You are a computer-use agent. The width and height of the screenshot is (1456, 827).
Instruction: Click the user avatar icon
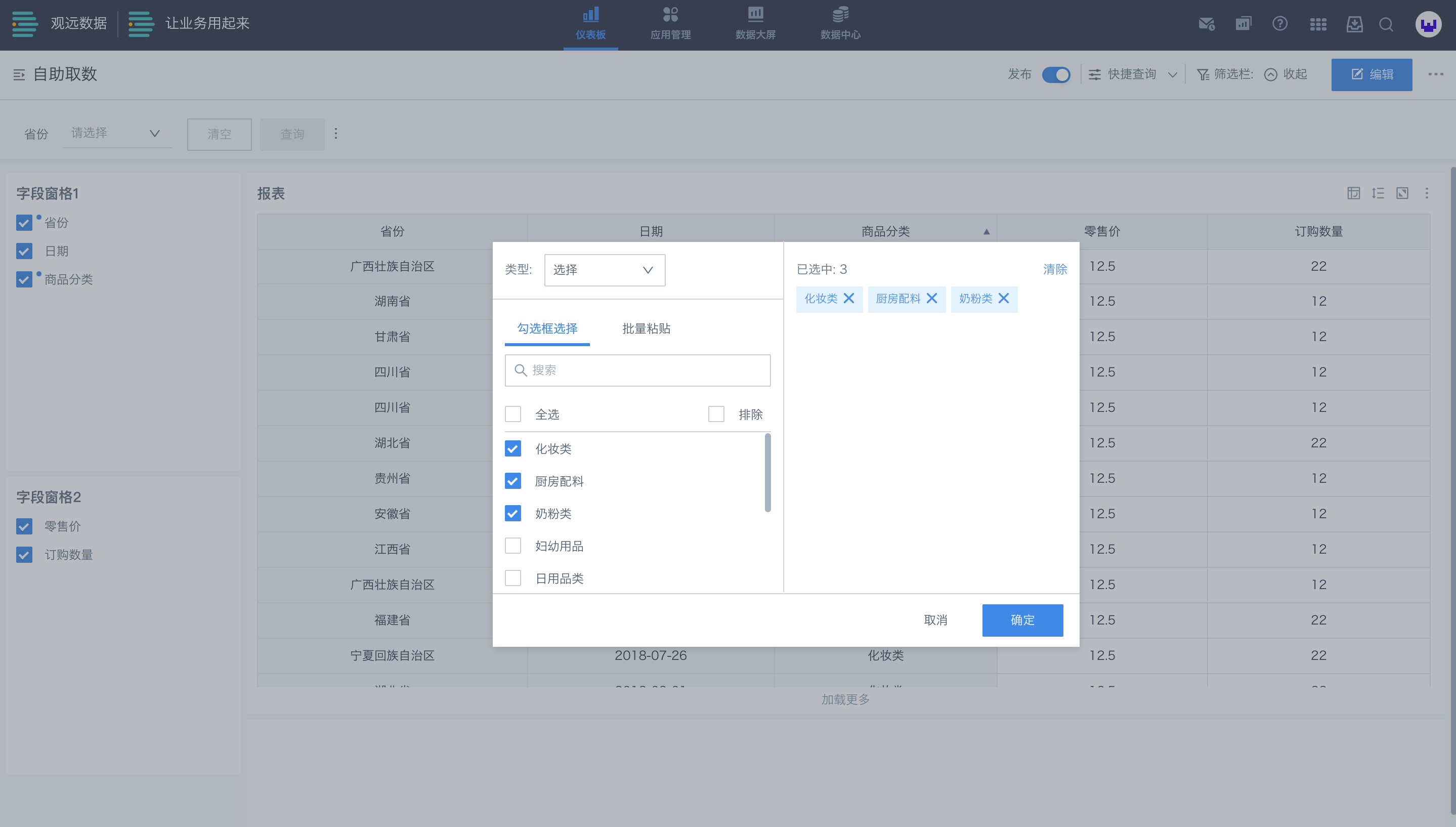[x=1428, y=24]
